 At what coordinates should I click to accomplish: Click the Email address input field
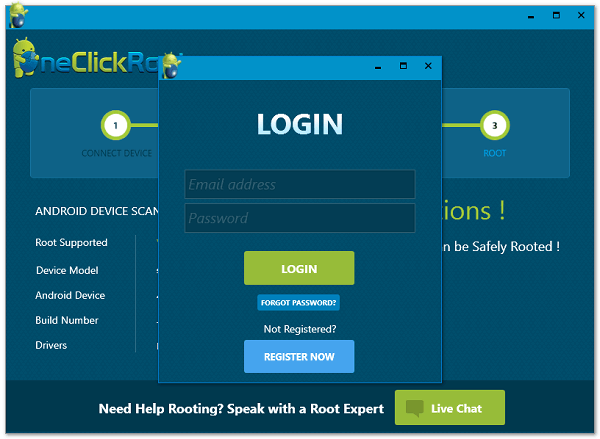300,184
